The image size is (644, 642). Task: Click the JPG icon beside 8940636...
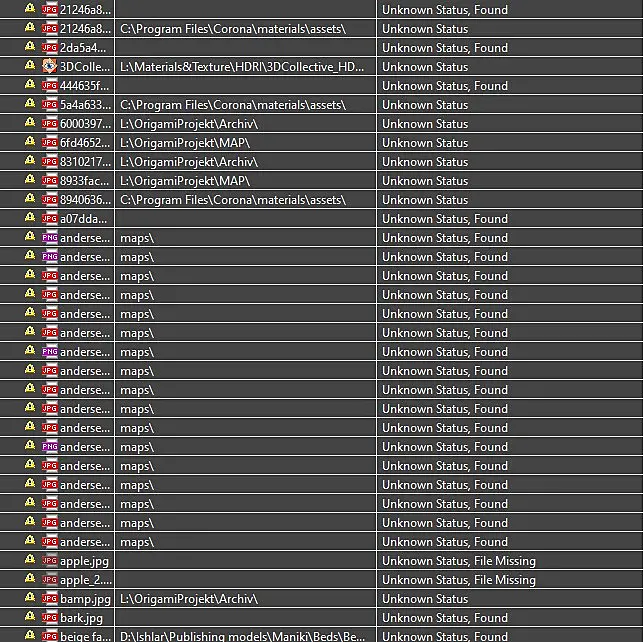(49, 200)
